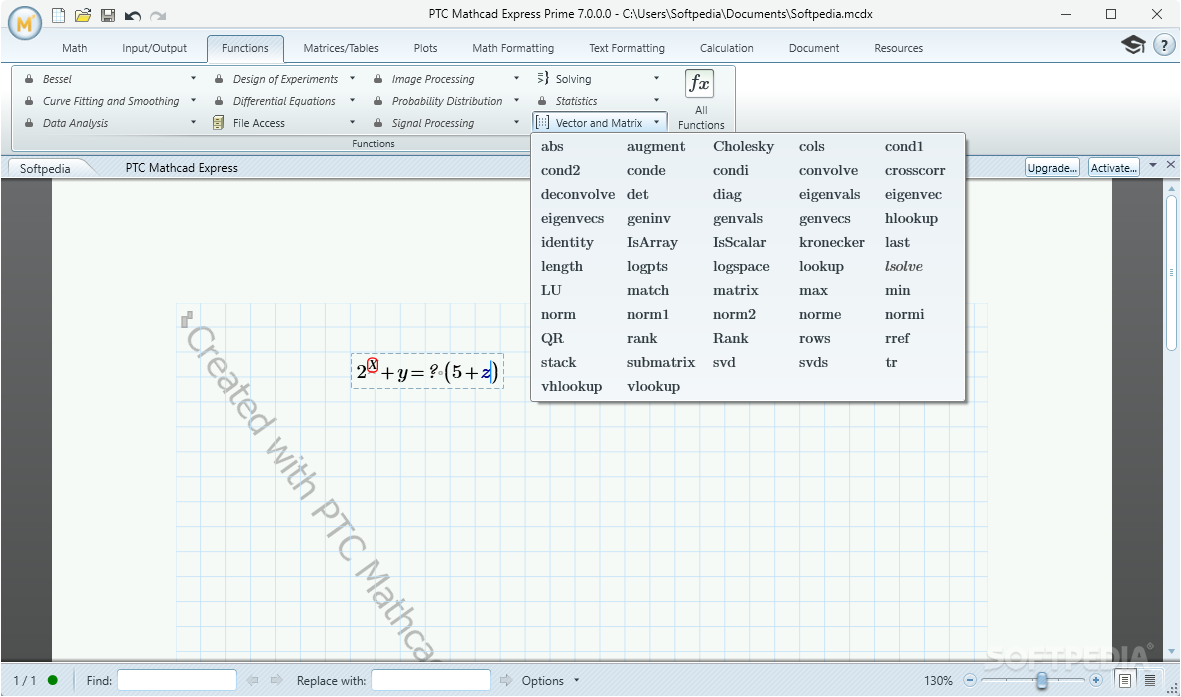
Task: Switch to page view icon
Action: pyautogui.click(x=1125, y=680)
